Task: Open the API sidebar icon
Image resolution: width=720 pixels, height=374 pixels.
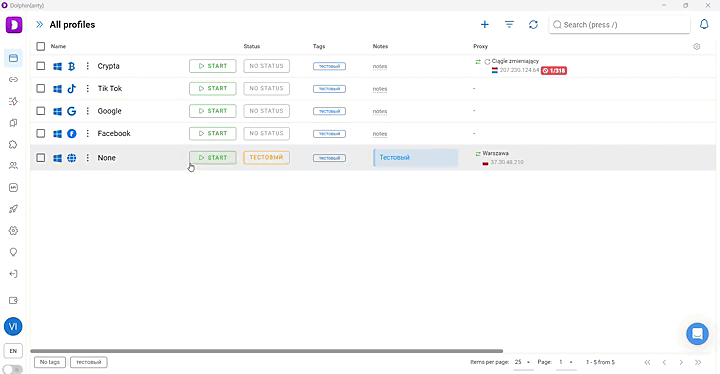Action: (x=13, y=187)
